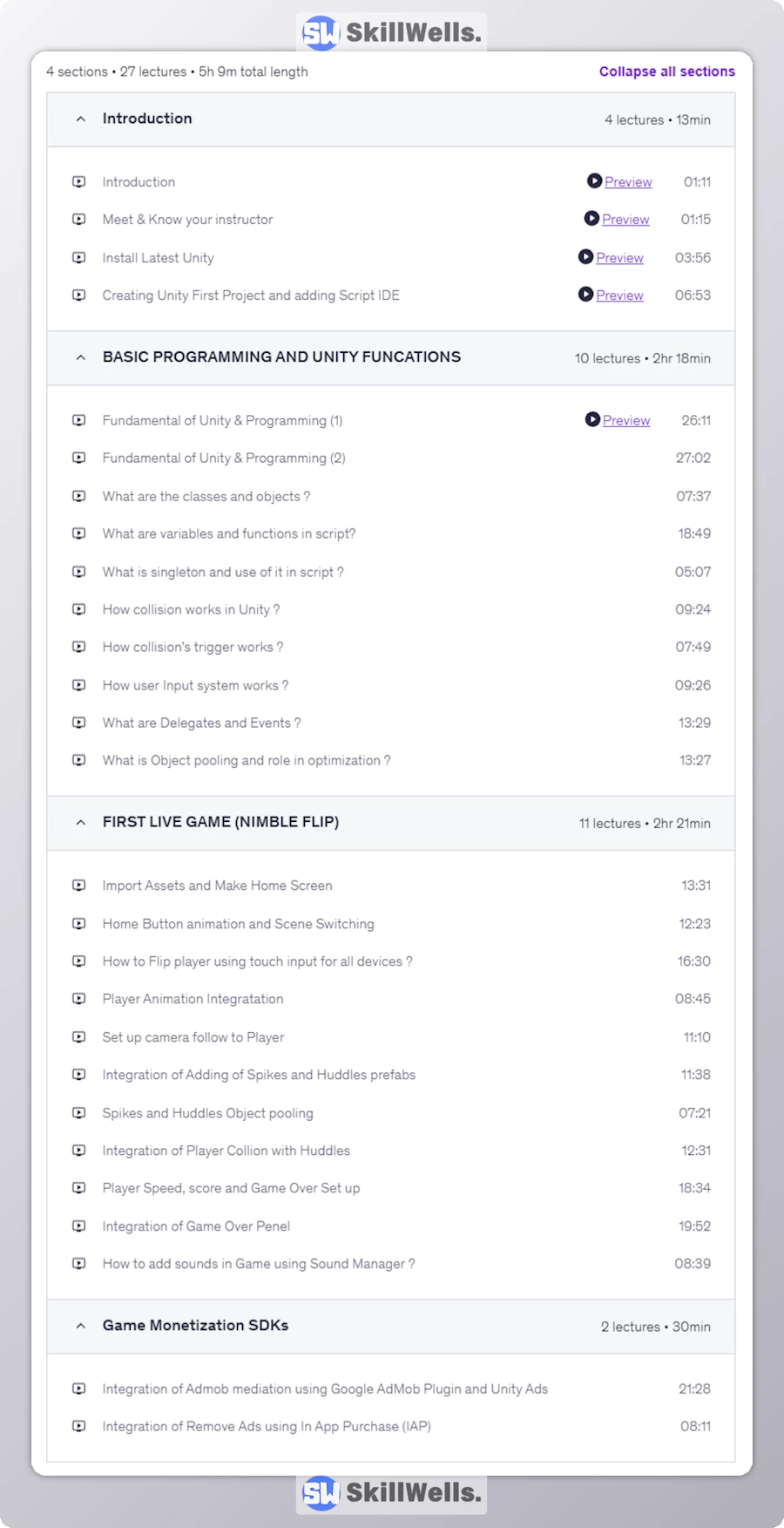Viewport: 784px width, 1528px height.
Task: Collapse the FIRST LIVE GAME (NIMBLE FLIP) section
Action: 81,822
